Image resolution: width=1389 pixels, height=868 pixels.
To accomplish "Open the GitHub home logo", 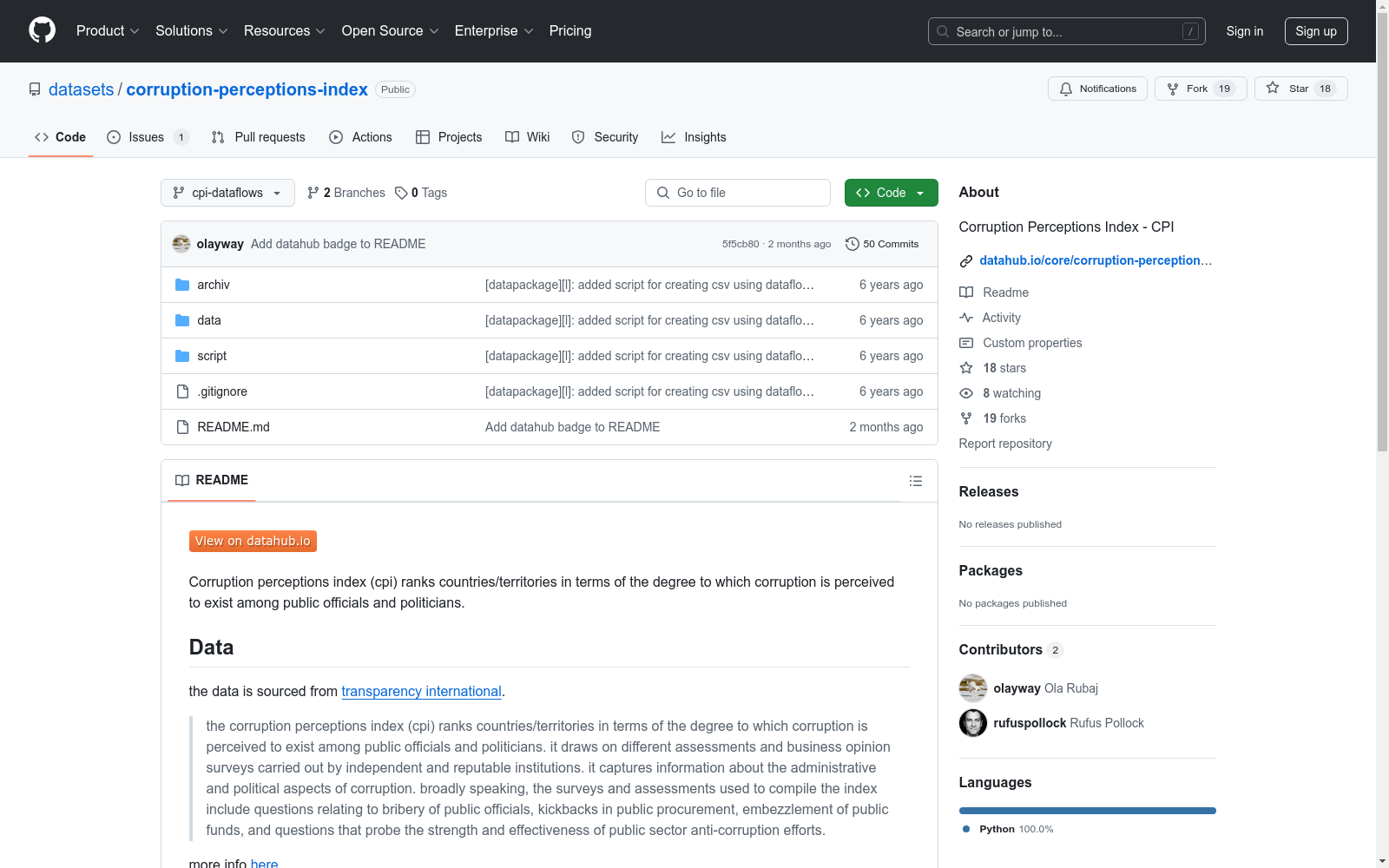I will 42,30.
